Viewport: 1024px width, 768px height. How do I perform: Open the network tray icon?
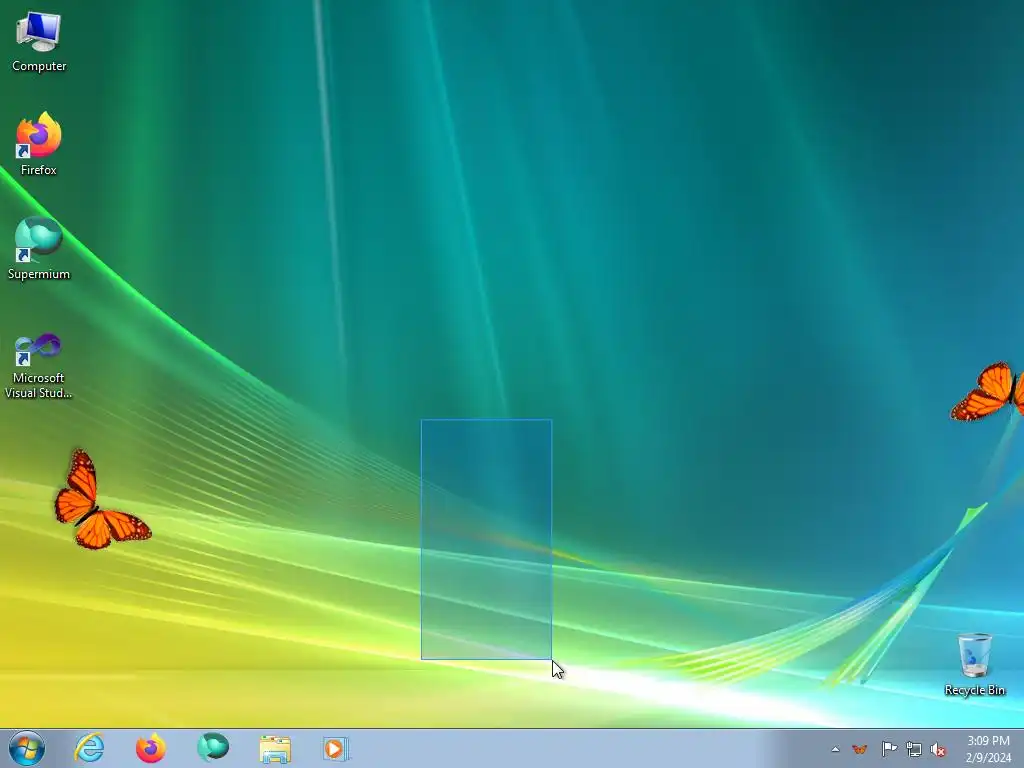(914, 749)
